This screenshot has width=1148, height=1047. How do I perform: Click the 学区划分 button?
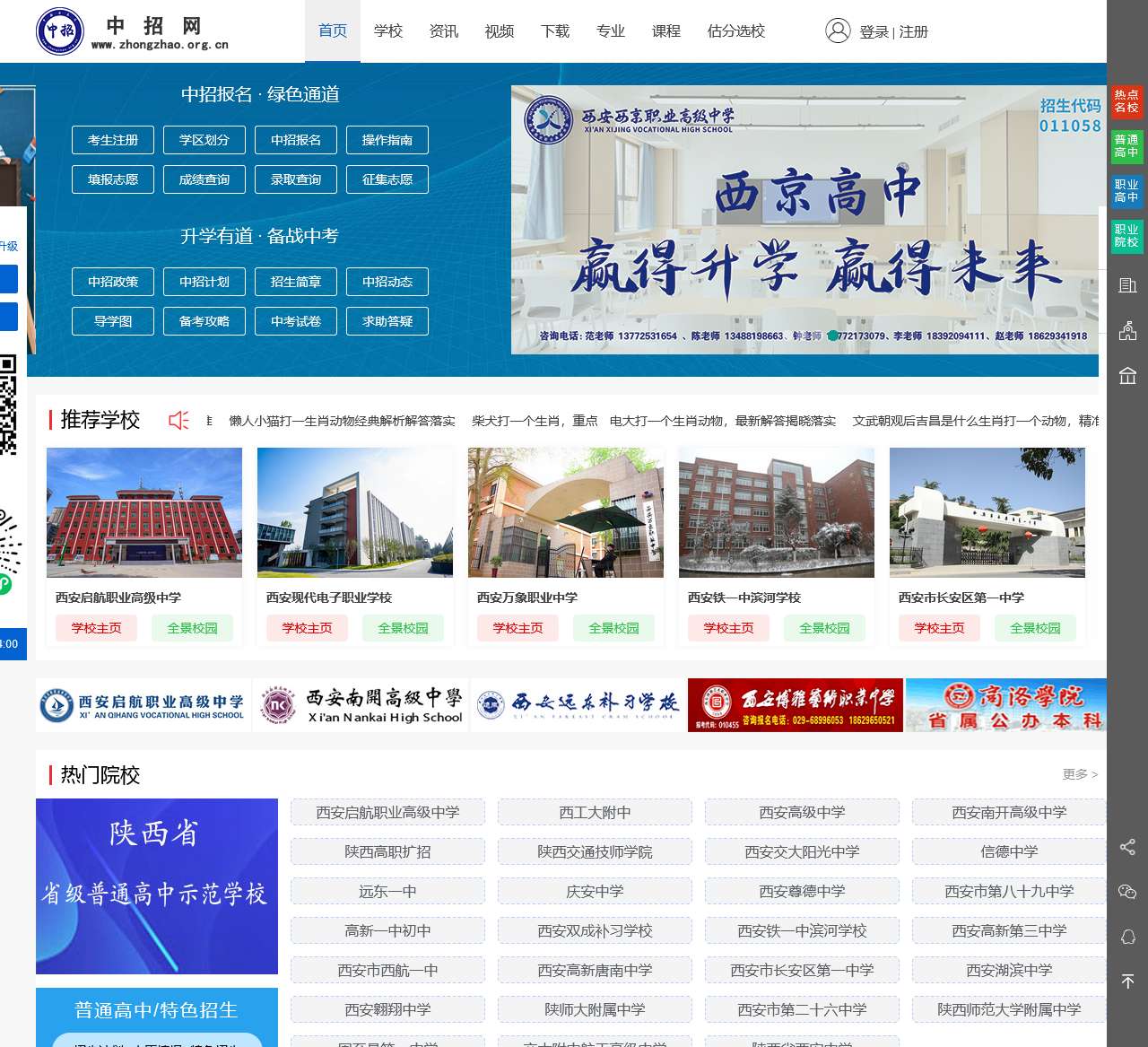coord(204,140)
